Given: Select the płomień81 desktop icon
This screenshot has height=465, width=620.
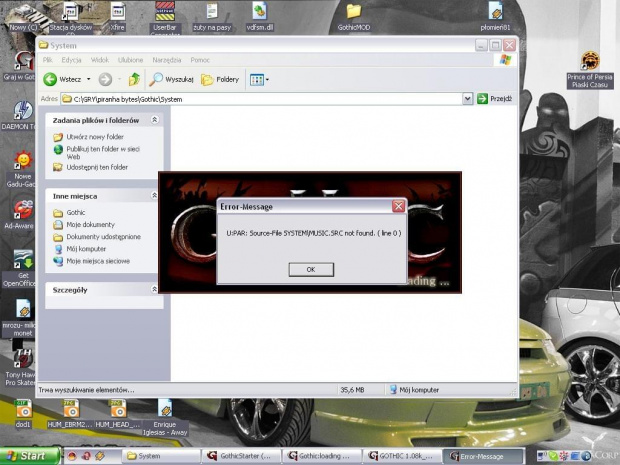Looking at the screenshot, I should [495, 17].
